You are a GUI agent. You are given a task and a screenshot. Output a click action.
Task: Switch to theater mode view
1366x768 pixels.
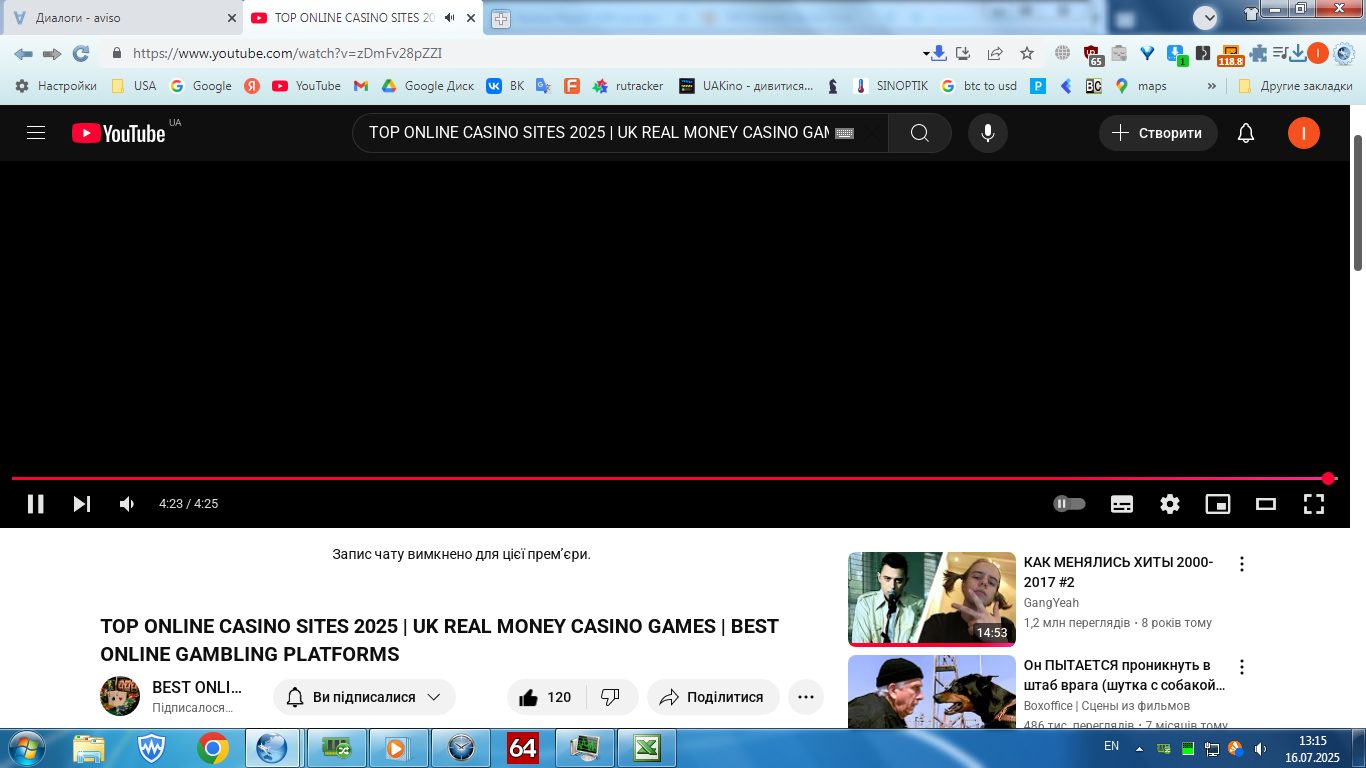tap(1266, 504)
